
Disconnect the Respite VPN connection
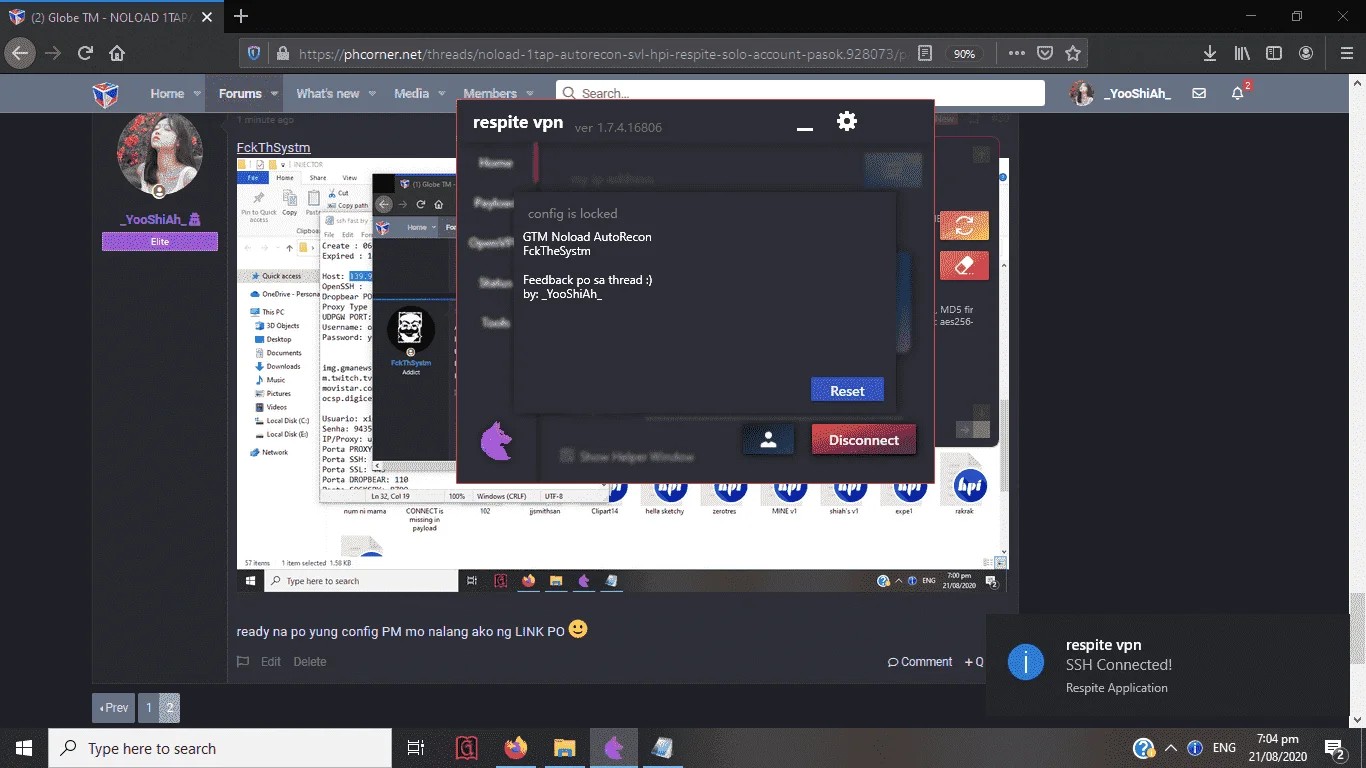pos(864,440)
